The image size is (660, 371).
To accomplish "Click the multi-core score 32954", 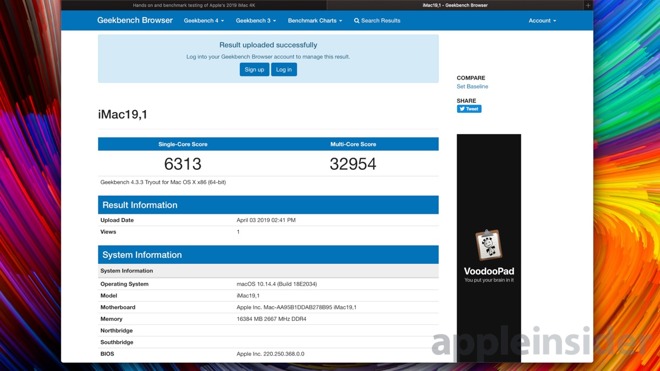I will (x=353, y=164).
